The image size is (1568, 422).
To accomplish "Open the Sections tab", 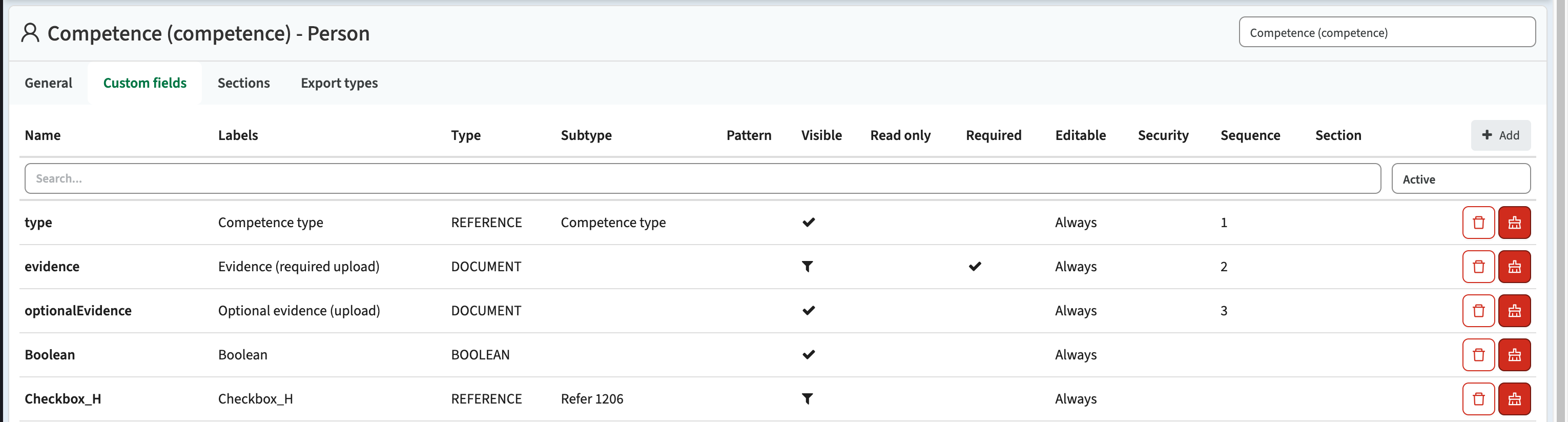I will tap(244, 83).
